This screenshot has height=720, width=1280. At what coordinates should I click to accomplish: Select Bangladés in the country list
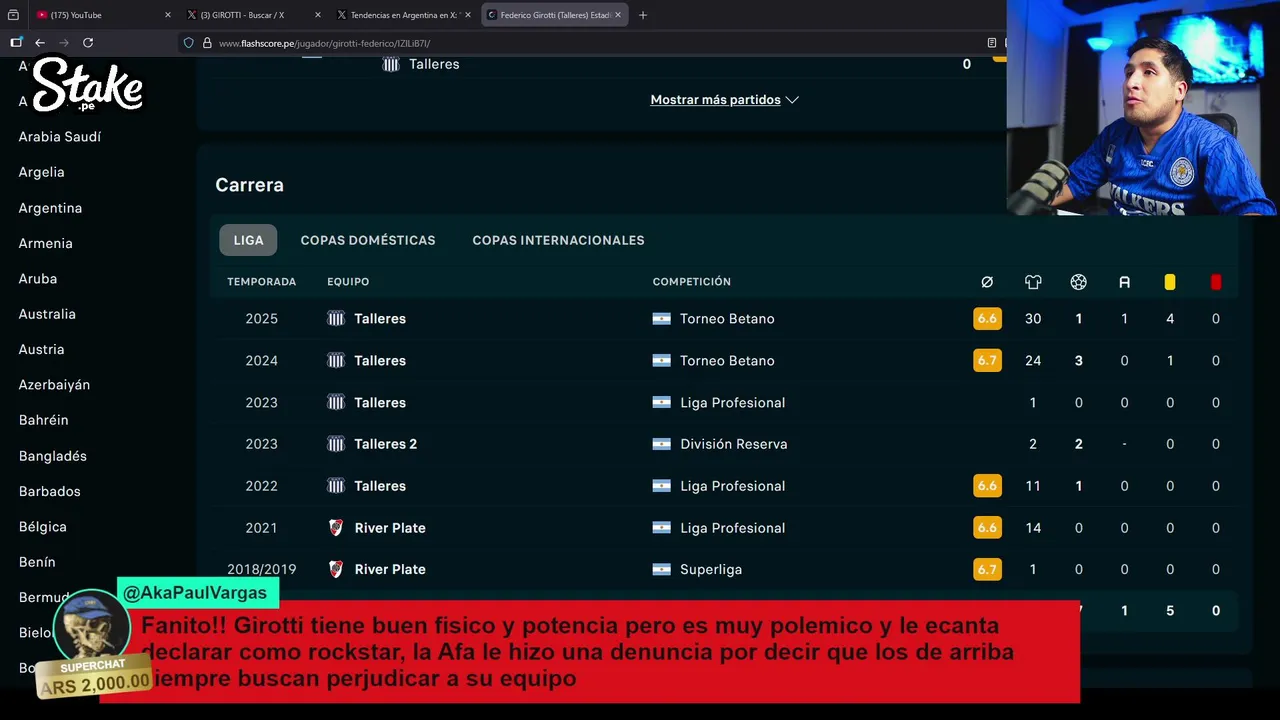click(x=53, y=456)
